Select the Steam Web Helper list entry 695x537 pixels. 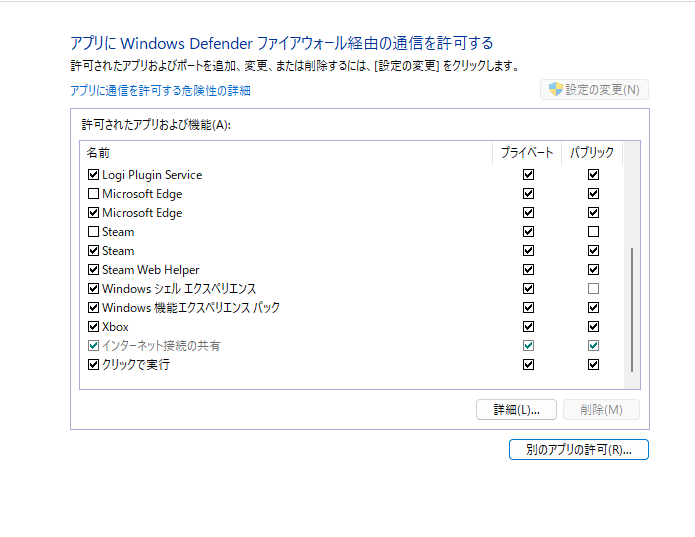tap(150, 270)
